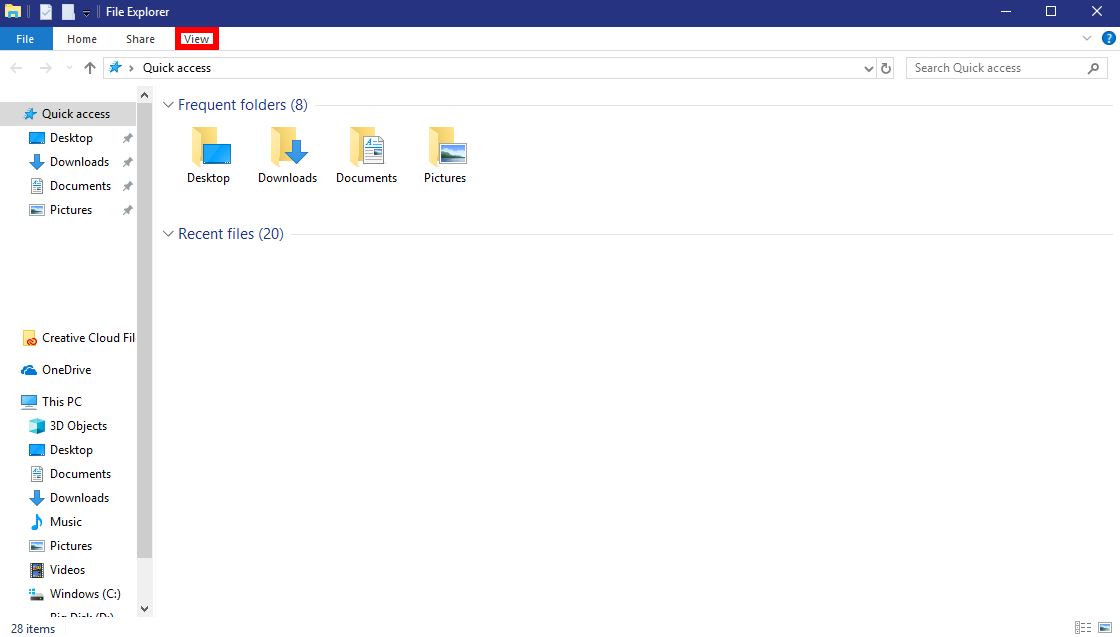
Task: Click the Quick access star icon in address bar
Action: [115, 68]
